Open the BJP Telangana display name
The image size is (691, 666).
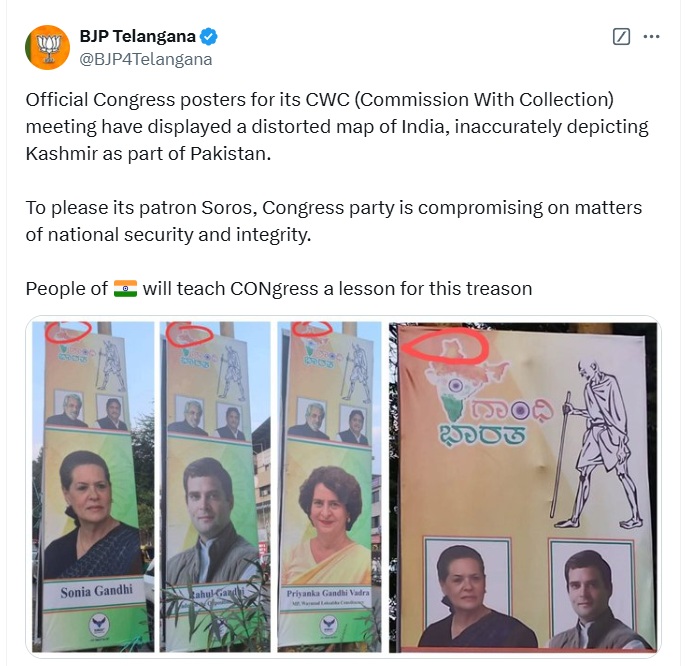tap(137, 36)
